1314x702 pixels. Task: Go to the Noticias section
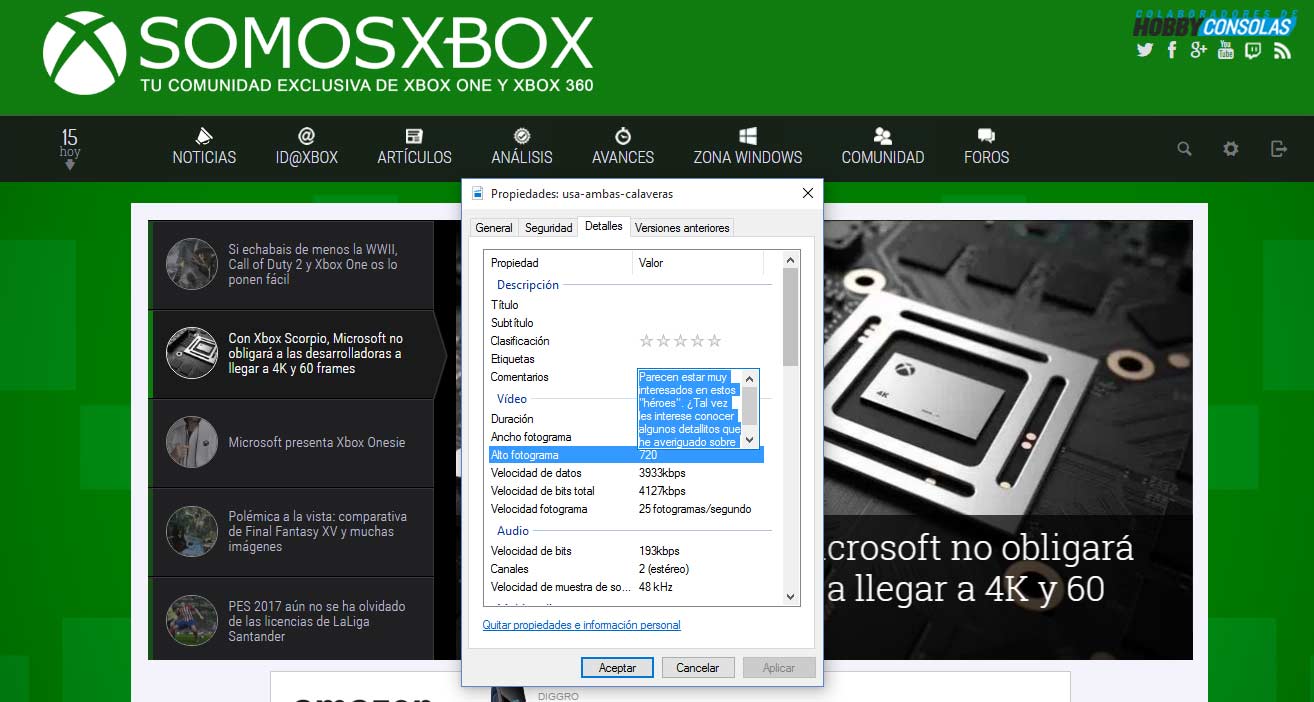(x=204, y=146)
